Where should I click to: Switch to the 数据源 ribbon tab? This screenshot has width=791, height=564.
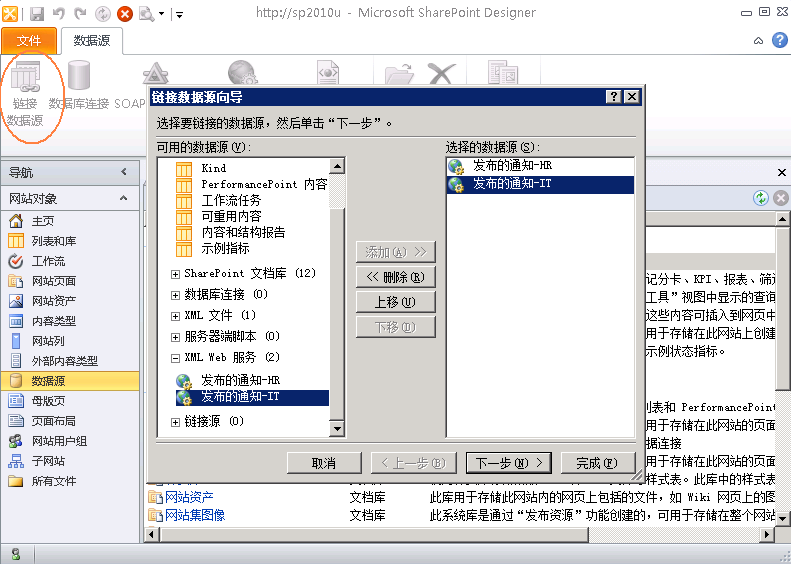coord(92,40)
